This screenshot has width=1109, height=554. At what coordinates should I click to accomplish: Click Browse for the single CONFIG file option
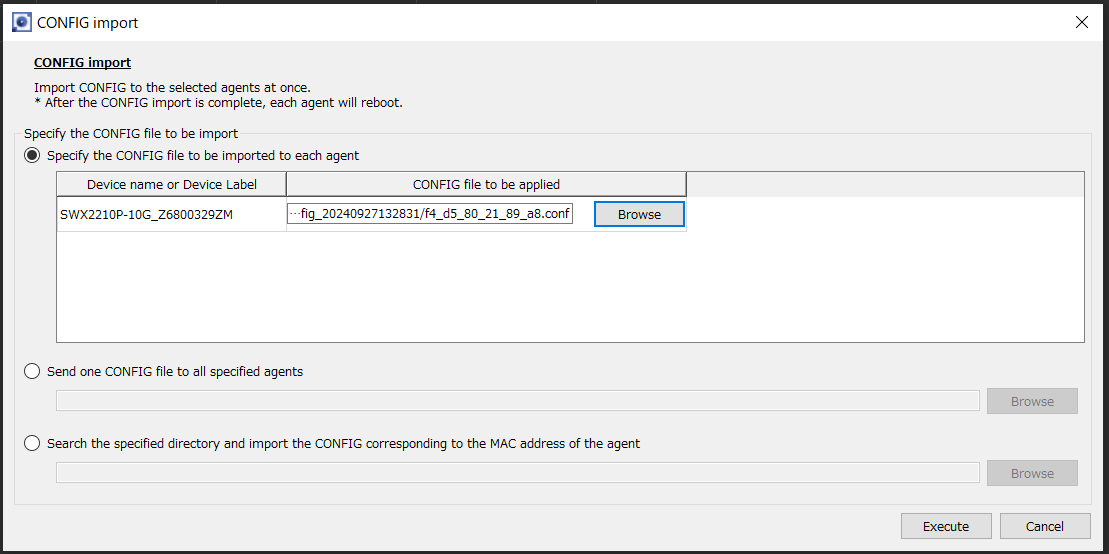coord(1032,401)
